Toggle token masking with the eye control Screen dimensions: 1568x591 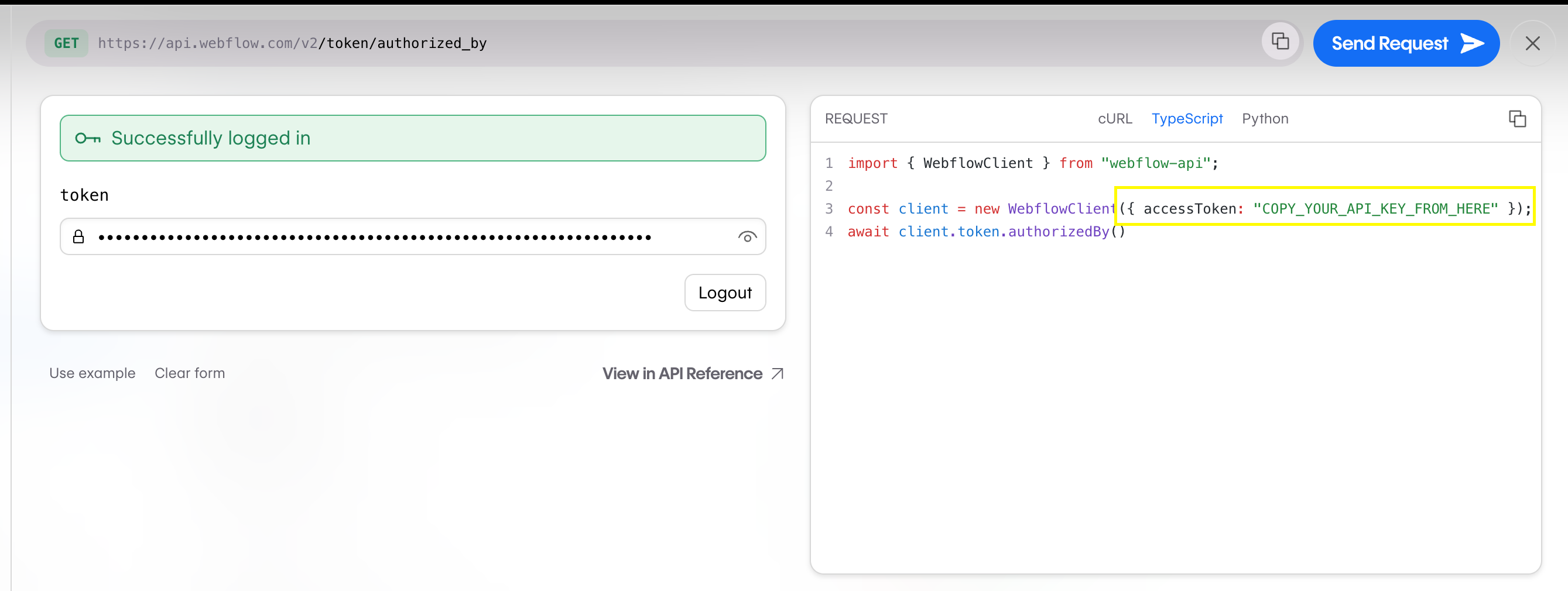coord(748,236)
